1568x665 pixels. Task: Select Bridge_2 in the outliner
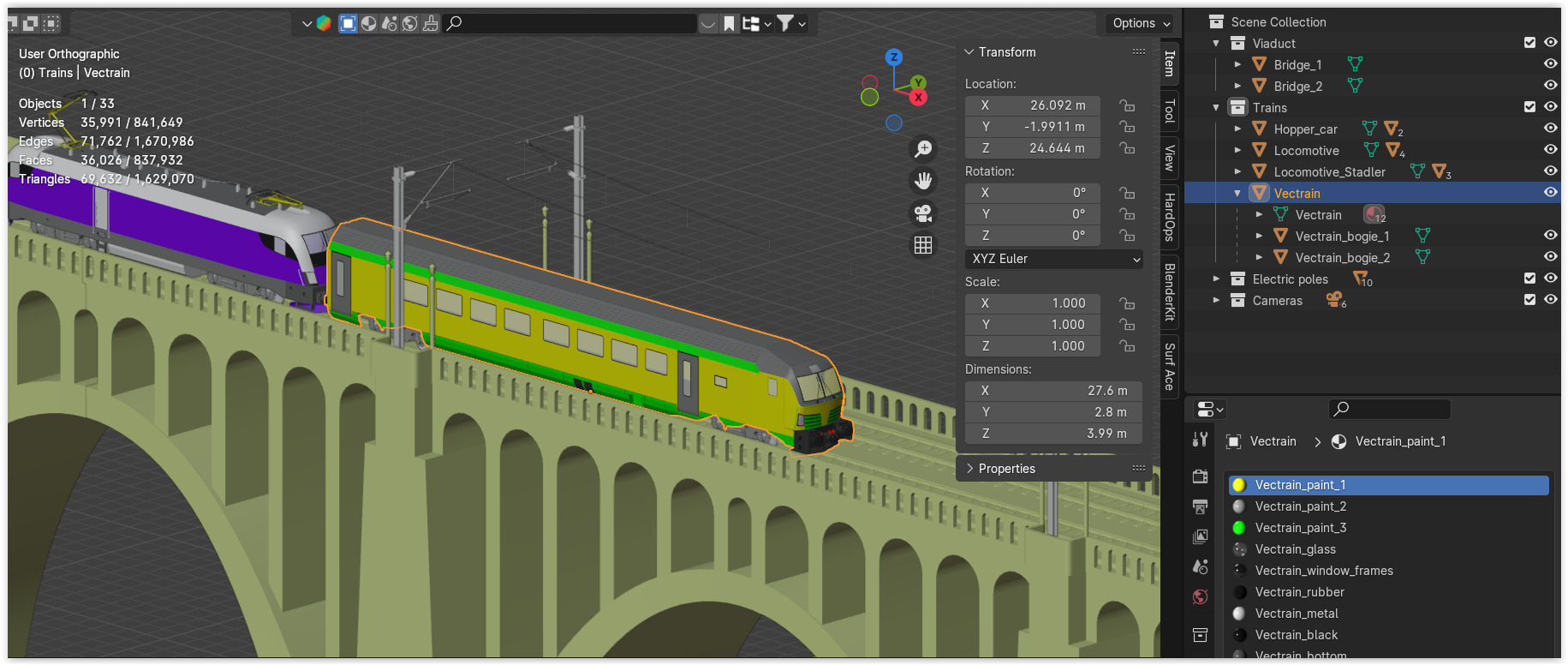pyautogui.click(x=1297, y=86)
